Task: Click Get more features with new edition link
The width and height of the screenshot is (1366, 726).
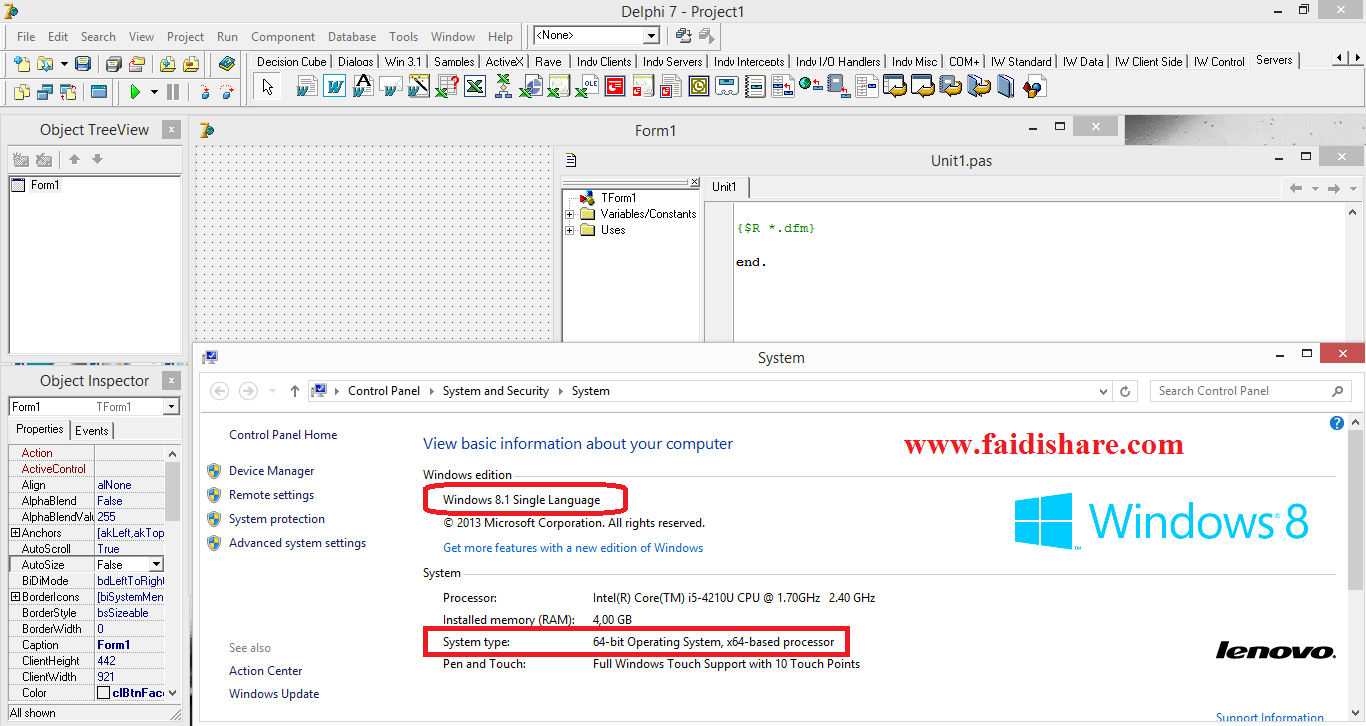Action: [x=573, y=548]
